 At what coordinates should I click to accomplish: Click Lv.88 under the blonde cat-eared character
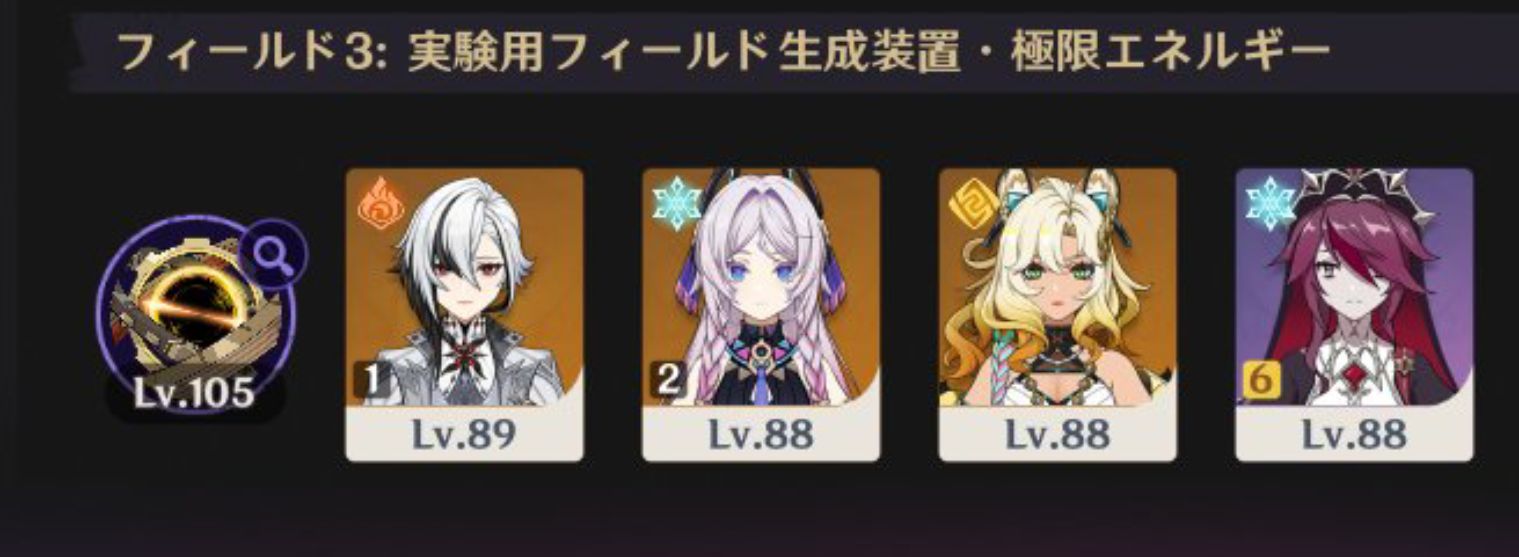tap(1057, 434)
